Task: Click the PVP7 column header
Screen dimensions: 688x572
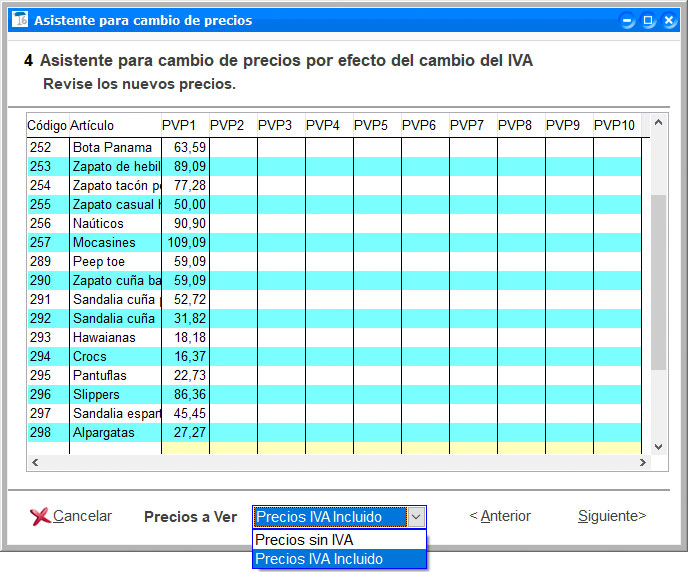Action: pyautogui.click(x=473, y=125)
